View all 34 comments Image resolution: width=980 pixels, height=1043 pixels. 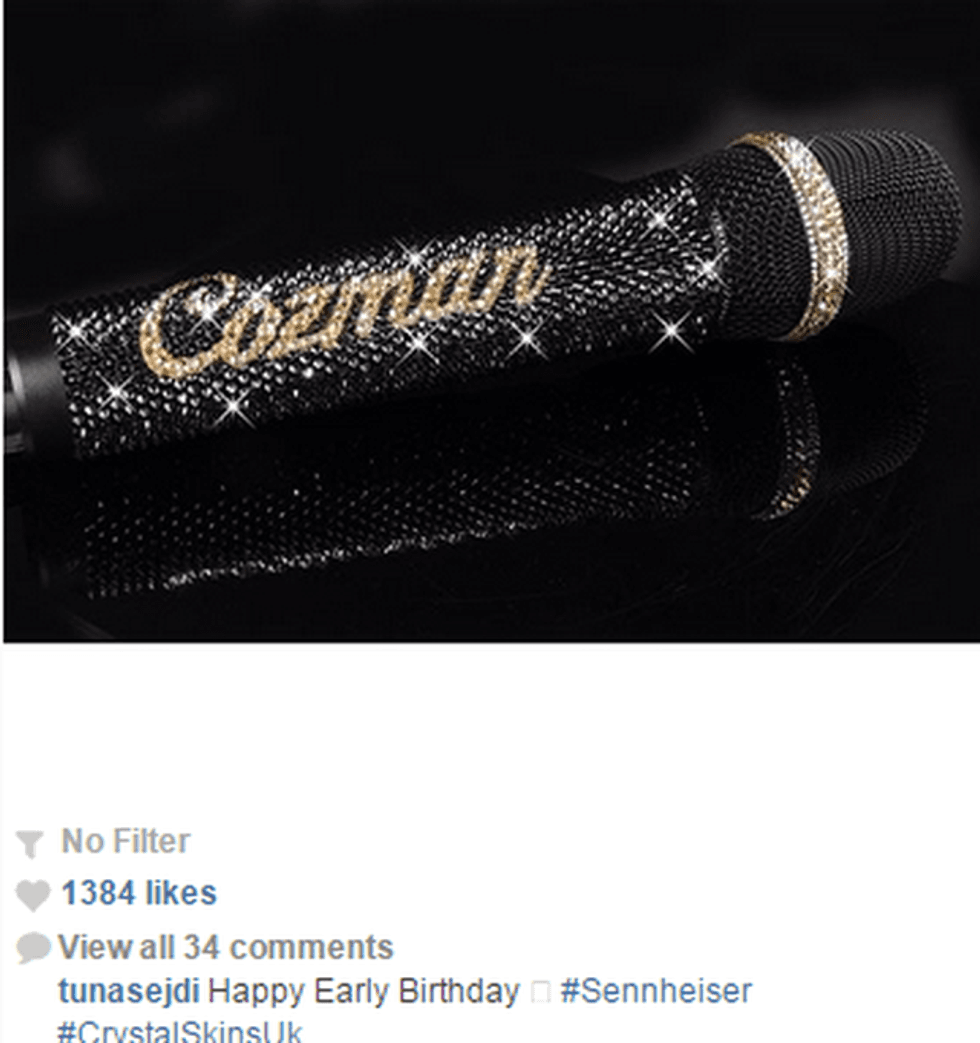point(226,947)
